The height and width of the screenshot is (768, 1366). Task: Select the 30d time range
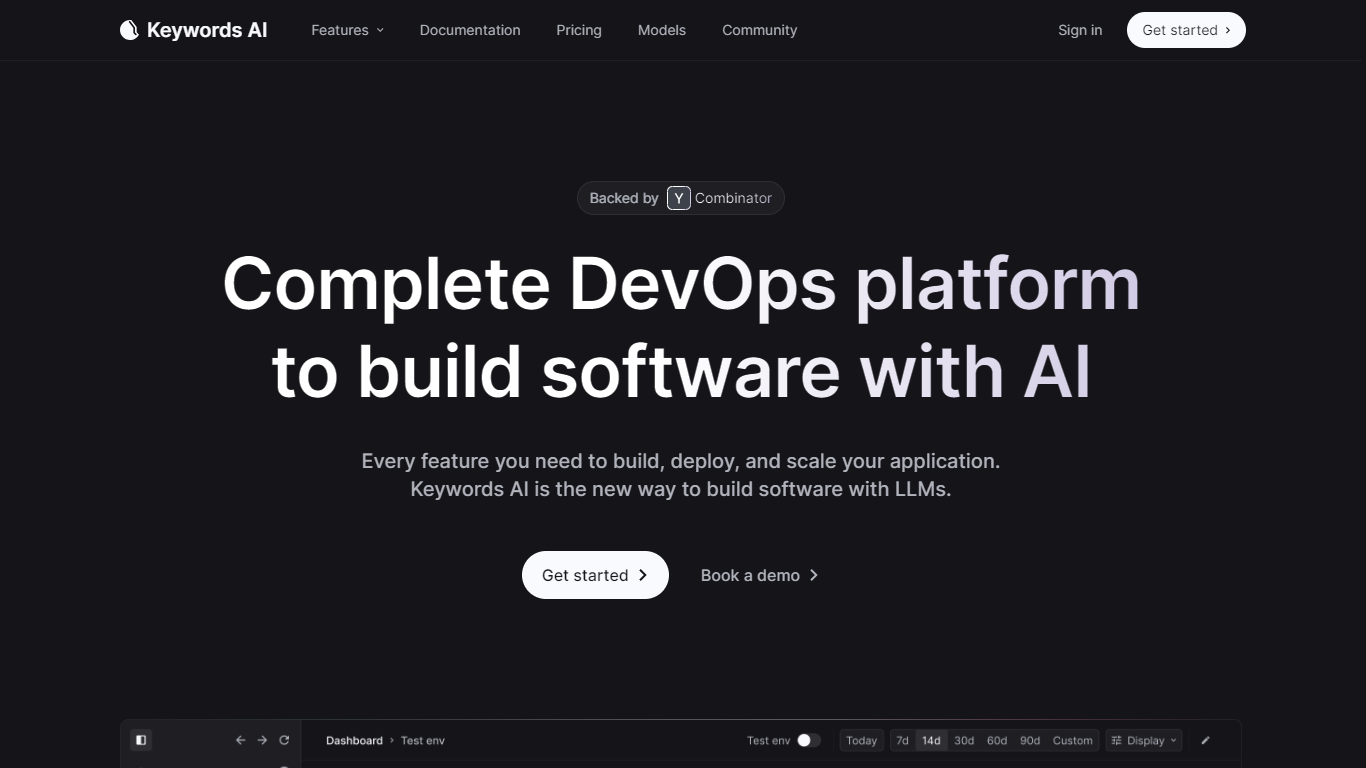[x=964, y=741]
